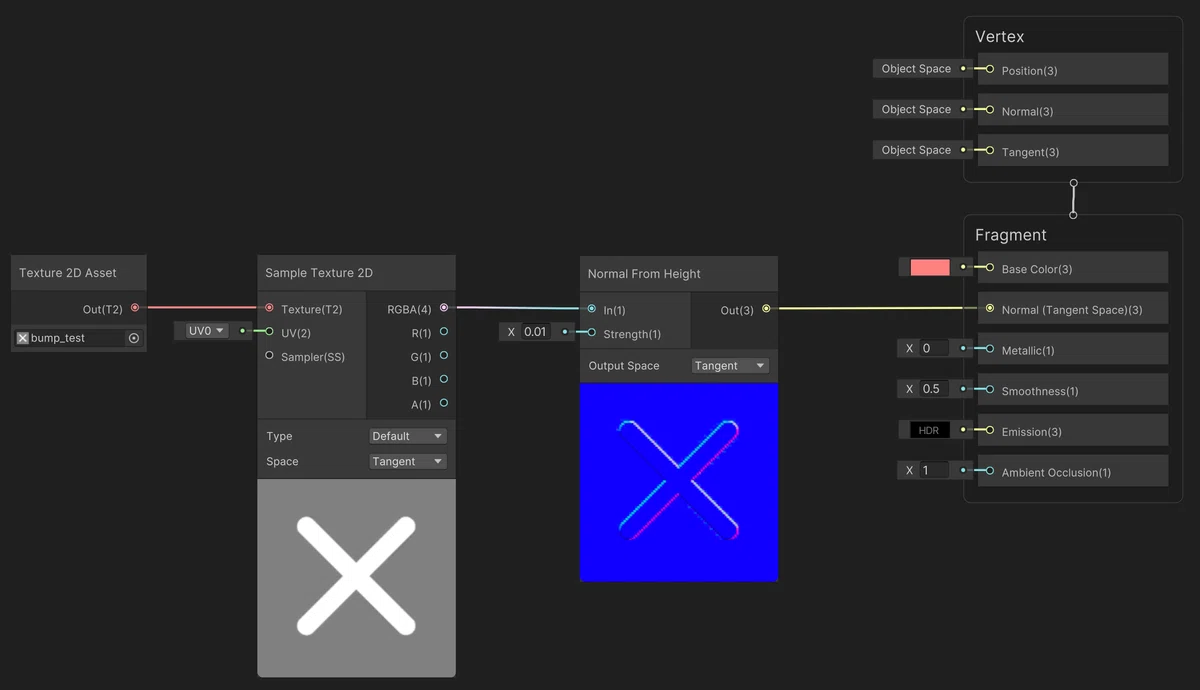Click the blue normal map preview

pos(679,482)
